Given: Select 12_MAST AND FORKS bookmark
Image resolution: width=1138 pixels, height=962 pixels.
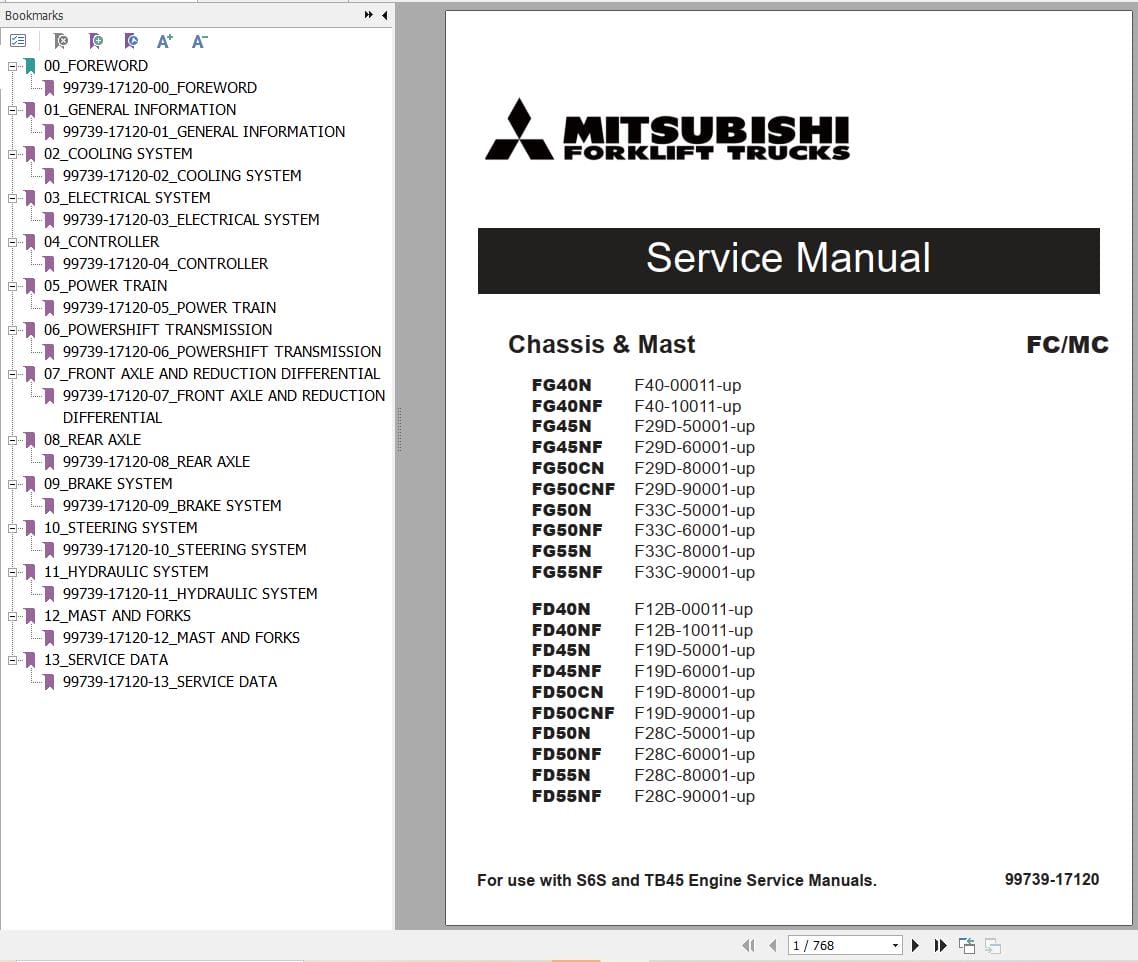Looking at the screenshot, I should tap(118, 616).
